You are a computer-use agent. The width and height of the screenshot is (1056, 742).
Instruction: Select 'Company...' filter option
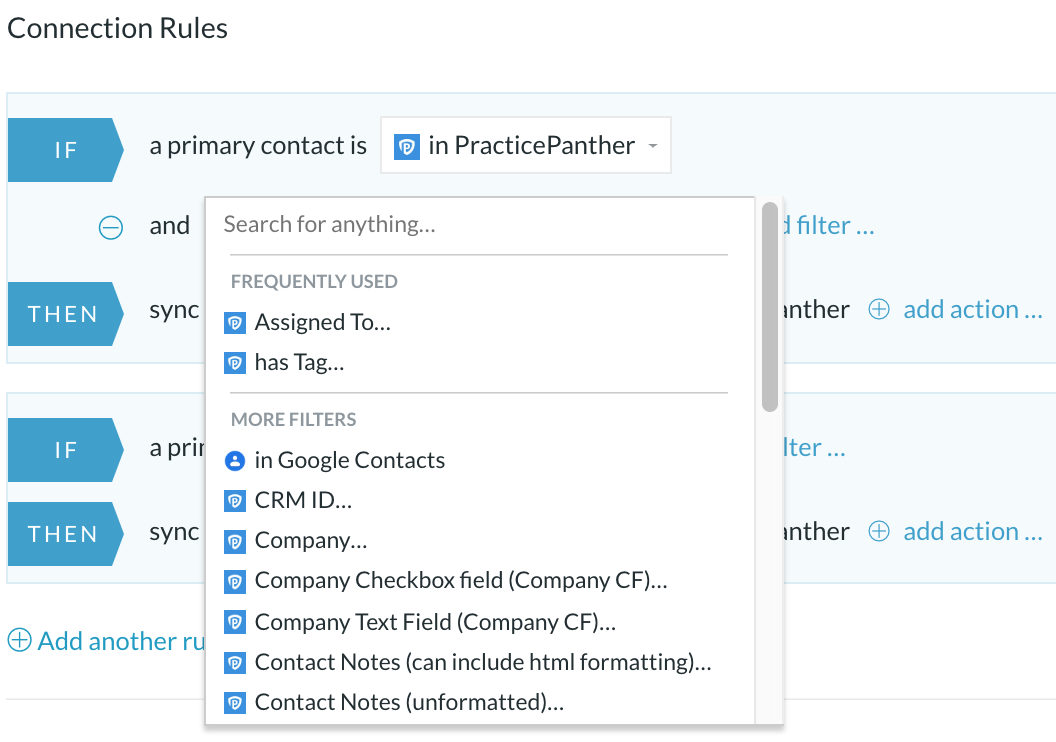[310, 541]
